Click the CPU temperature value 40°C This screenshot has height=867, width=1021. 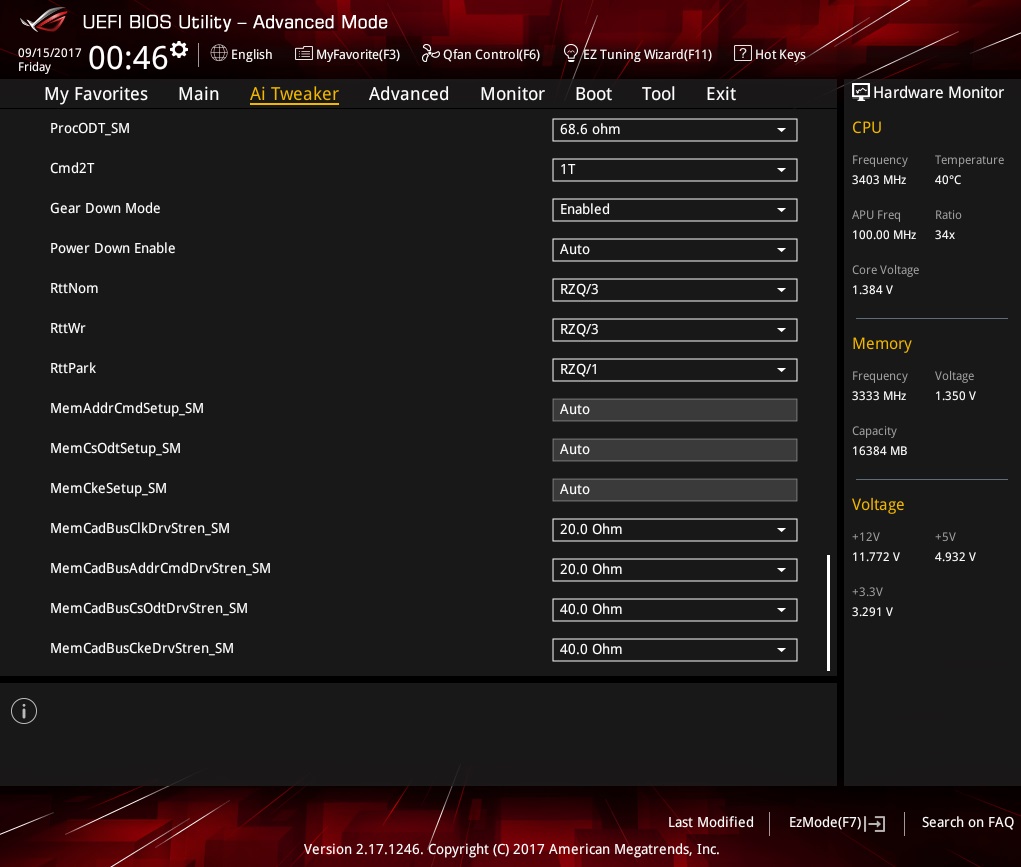click(947, 180)
